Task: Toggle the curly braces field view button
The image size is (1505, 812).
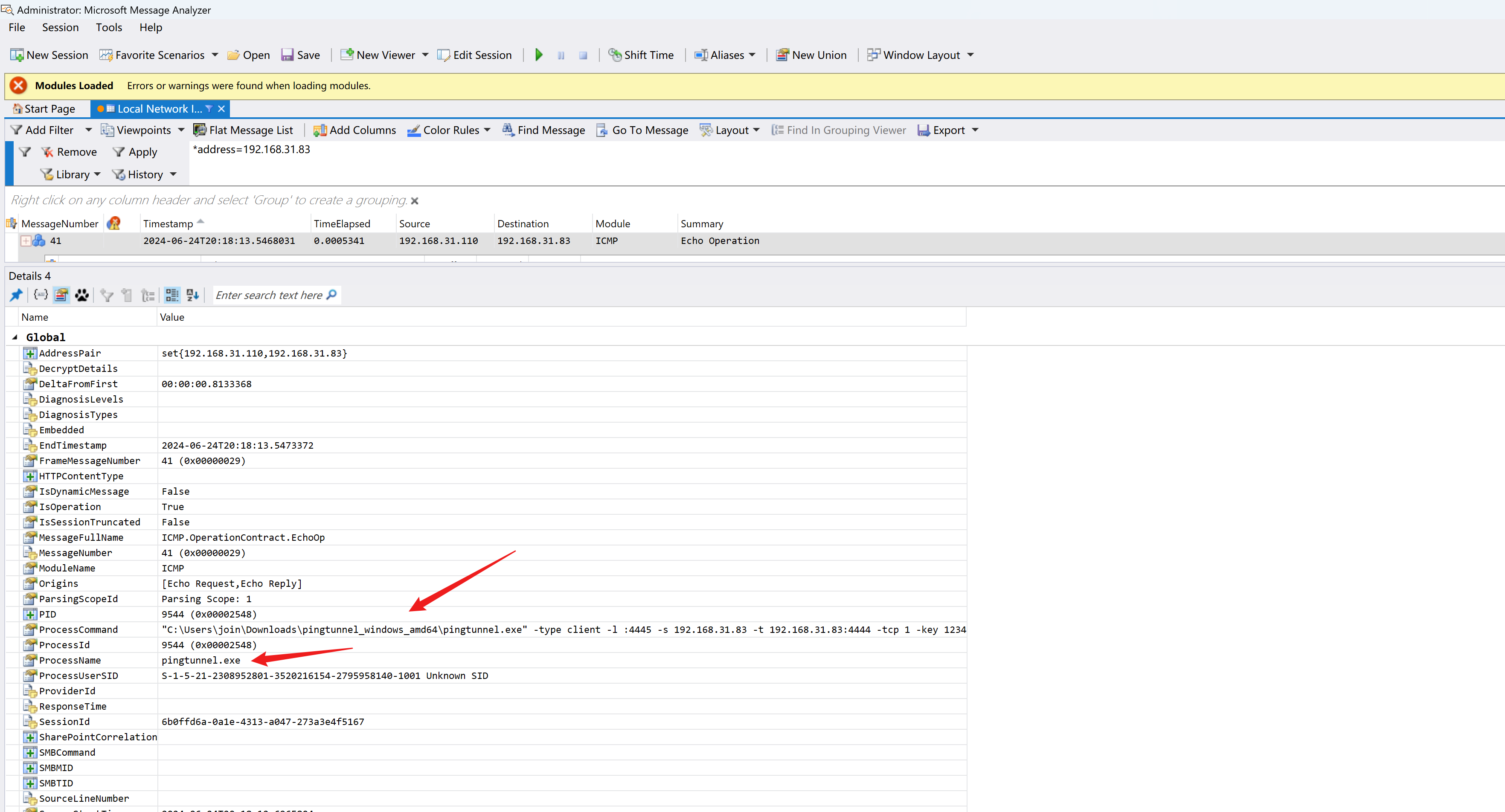Action: click(40, 295)
